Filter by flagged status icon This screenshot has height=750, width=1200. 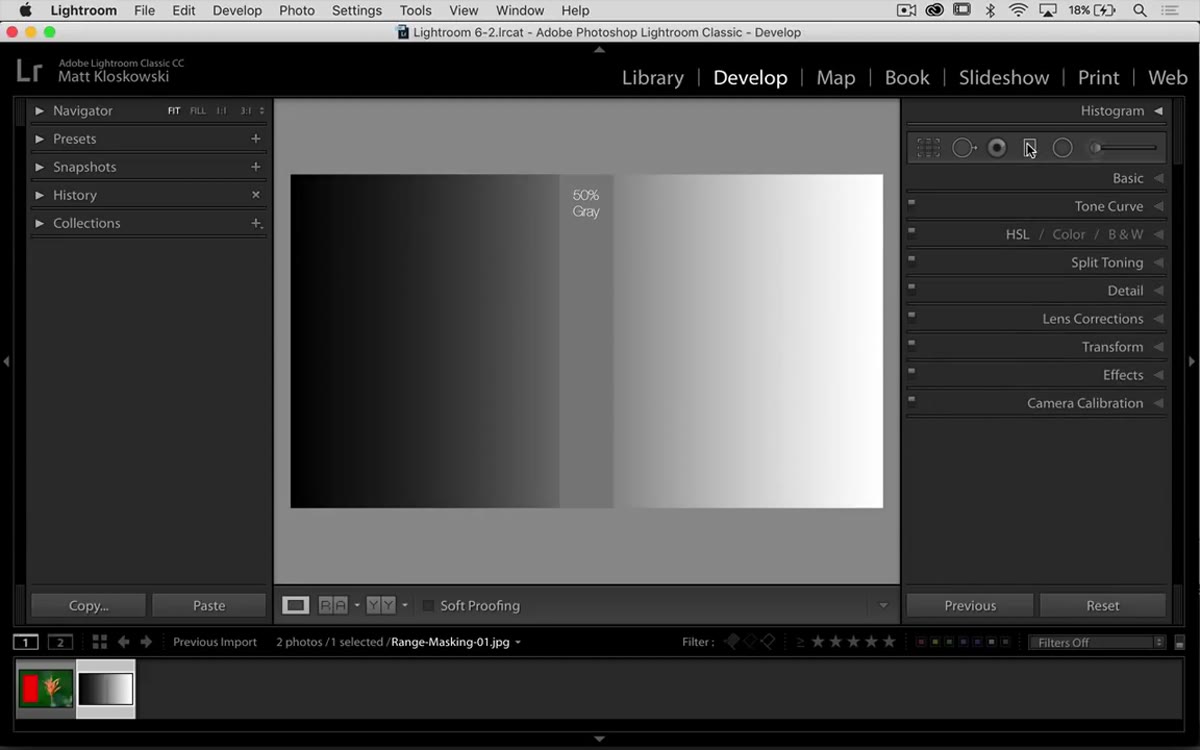coord(733,642)
